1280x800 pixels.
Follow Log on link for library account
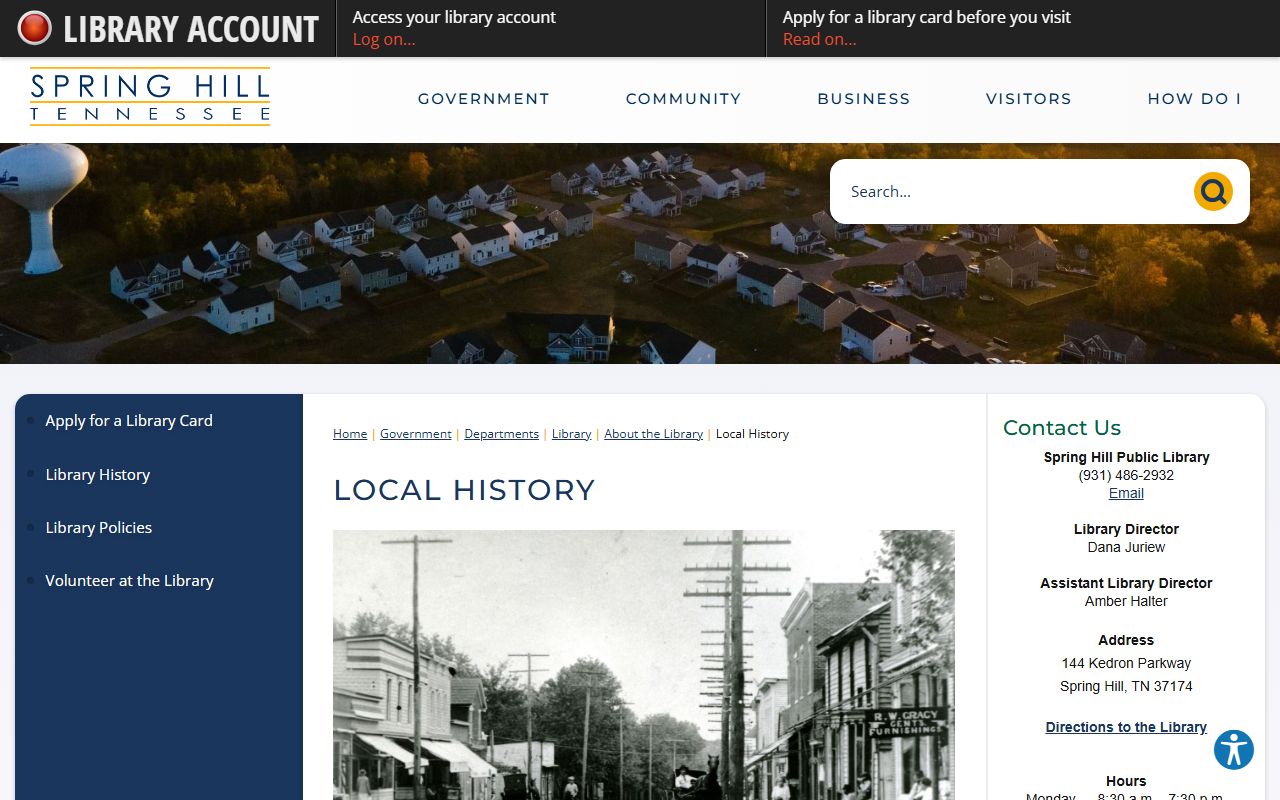(x=384, y=39)
